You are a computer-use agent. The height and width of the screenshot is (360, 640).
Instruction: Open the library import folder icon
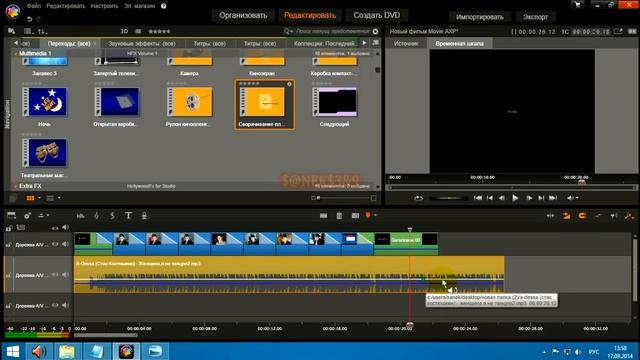point(11,31)
